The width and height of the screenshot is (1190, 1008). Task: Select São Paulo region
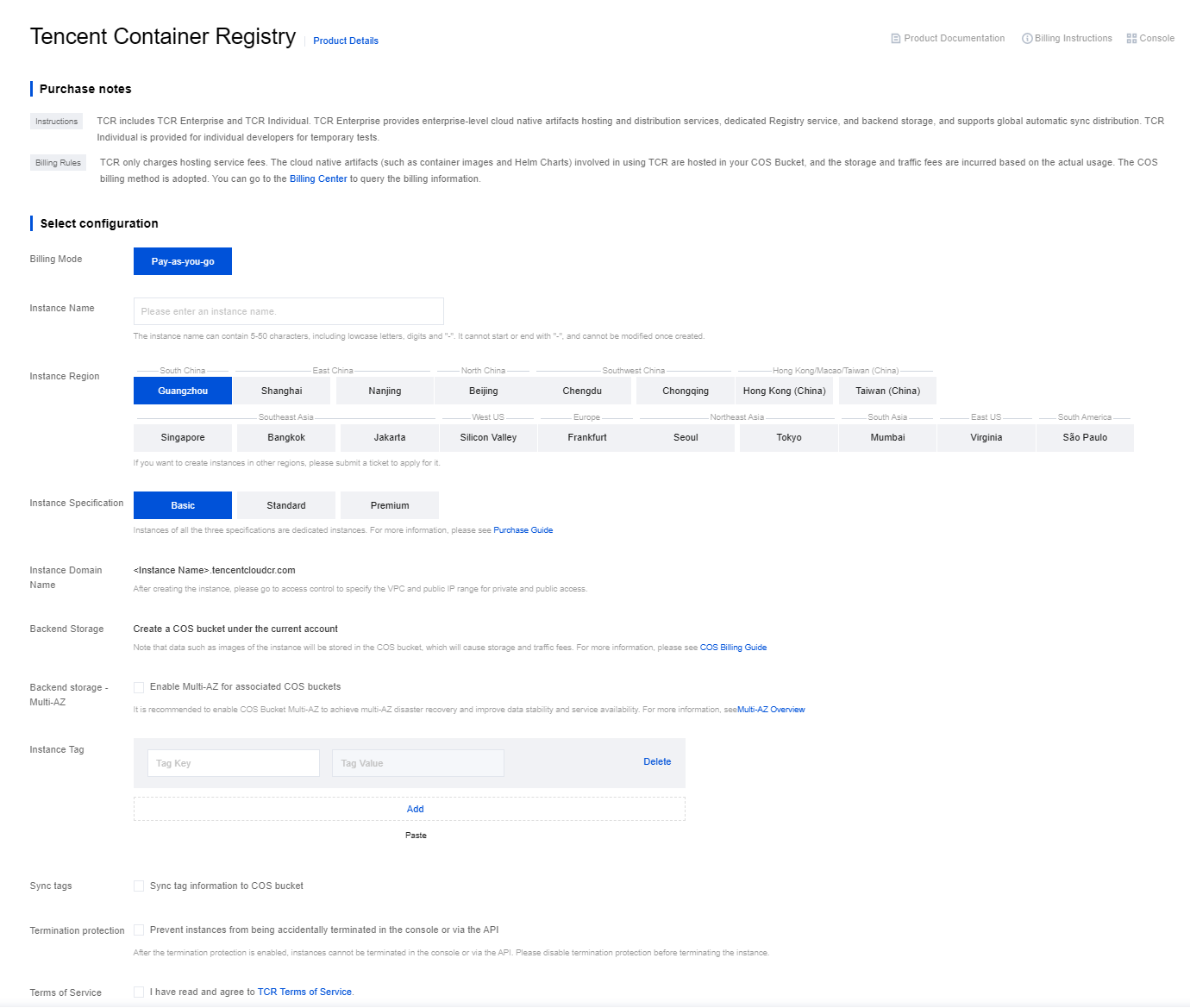point(1085,437)
